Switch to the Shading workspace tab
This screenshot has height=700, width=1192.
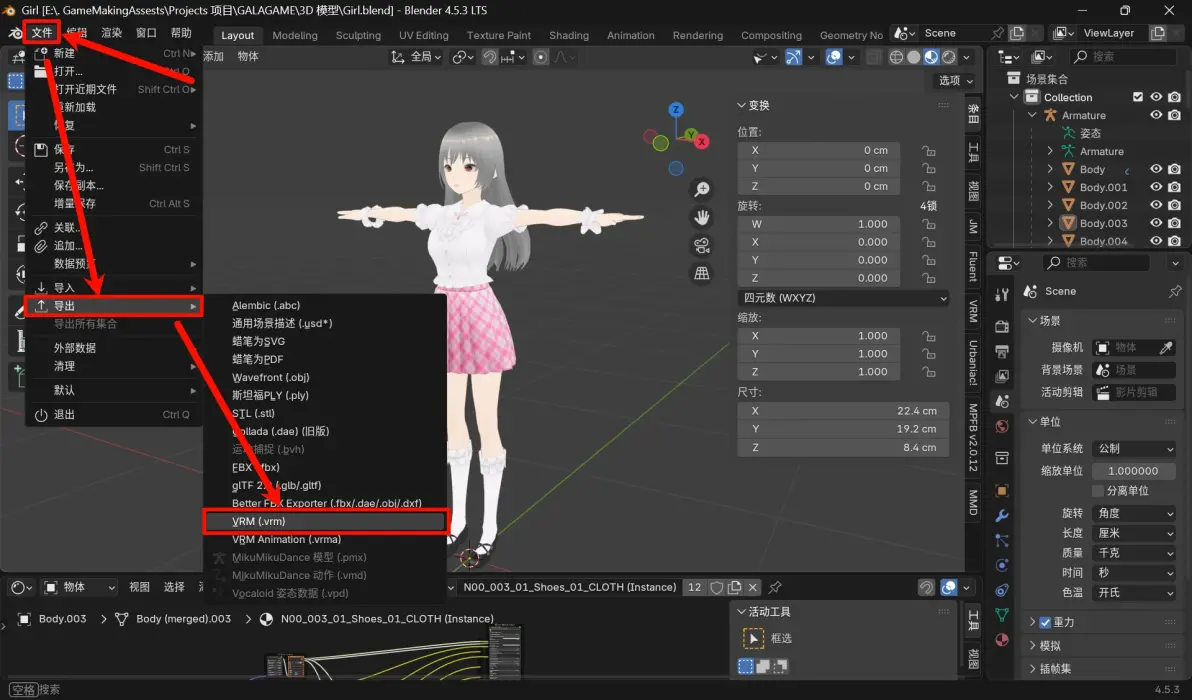(569, 35)
